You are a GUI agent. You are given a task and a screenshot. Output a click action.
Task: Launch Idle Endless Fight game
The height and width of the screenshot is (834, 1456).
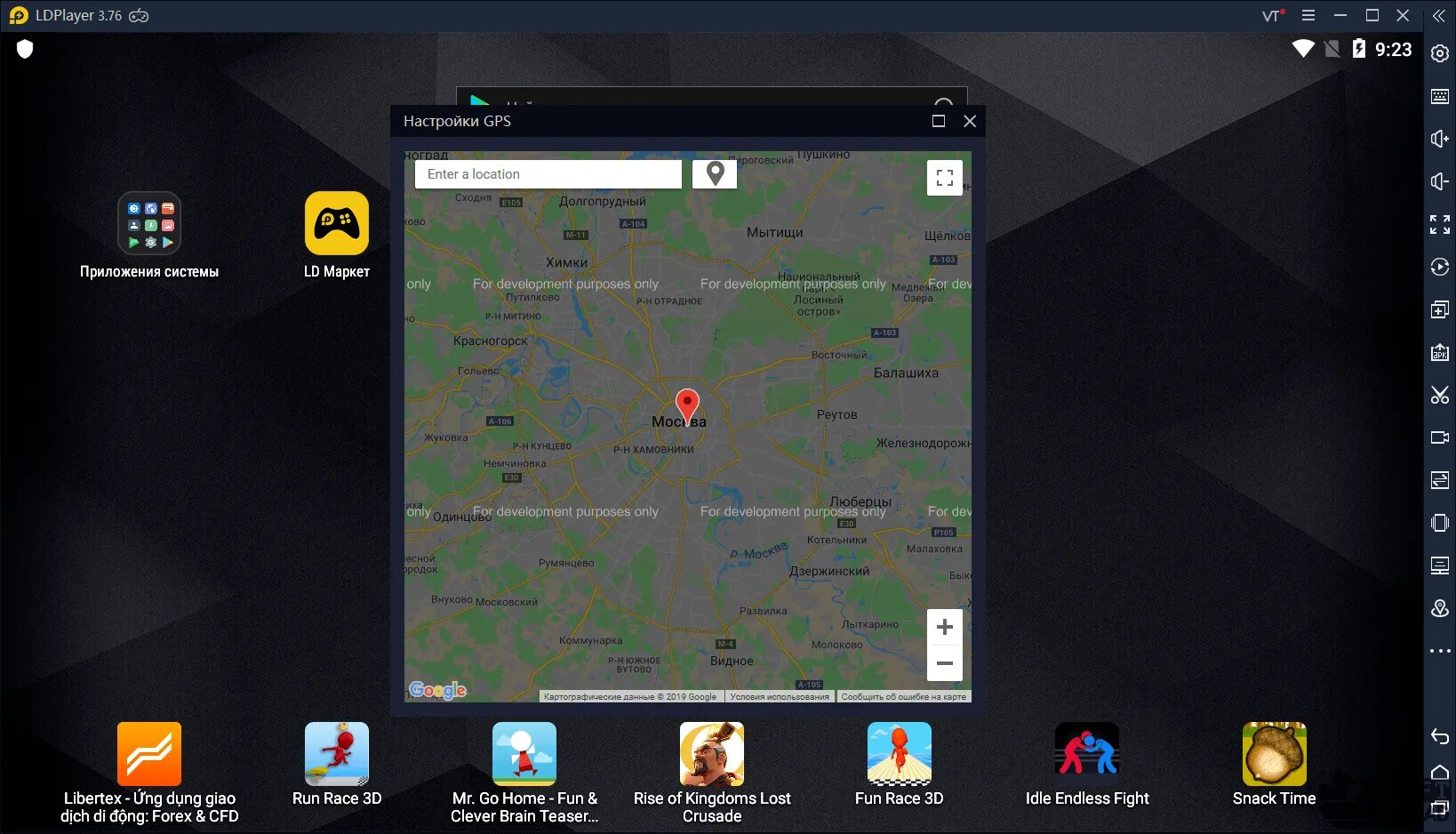1087,765
